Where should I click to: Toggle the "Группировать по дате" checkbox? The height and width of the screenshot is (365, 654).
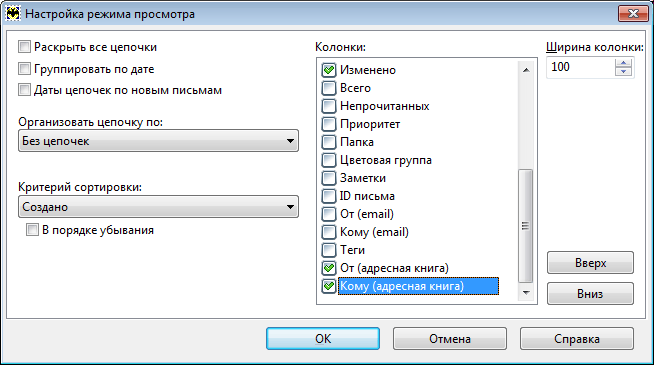pos(24,68)
